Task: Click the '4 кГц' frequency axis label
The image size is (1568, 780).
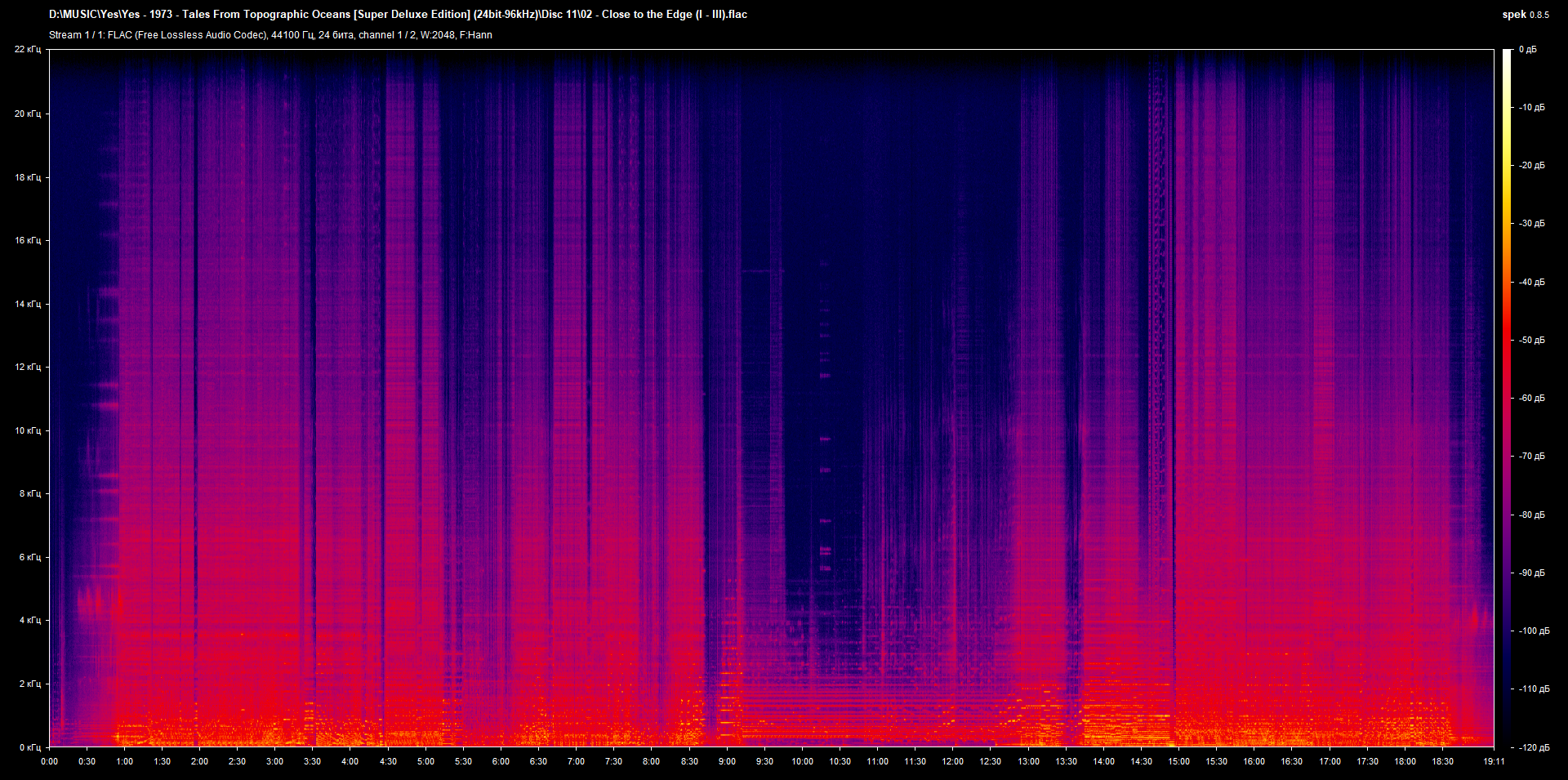Action: click(x=29, y=620)
